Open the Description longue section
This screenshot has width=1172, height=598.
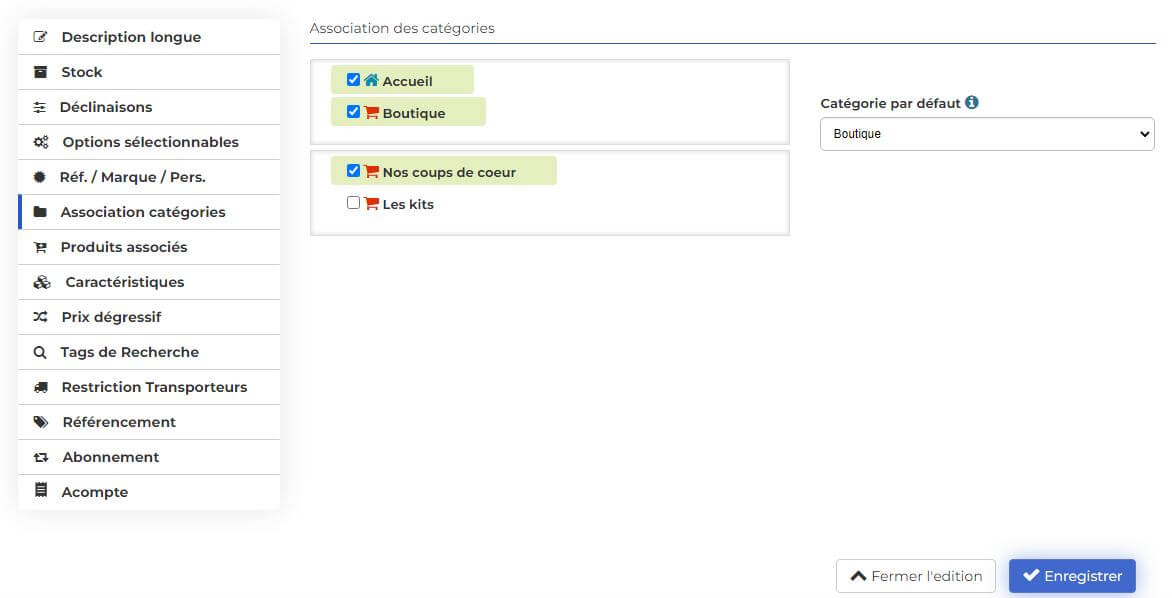[x=149, y=37]
